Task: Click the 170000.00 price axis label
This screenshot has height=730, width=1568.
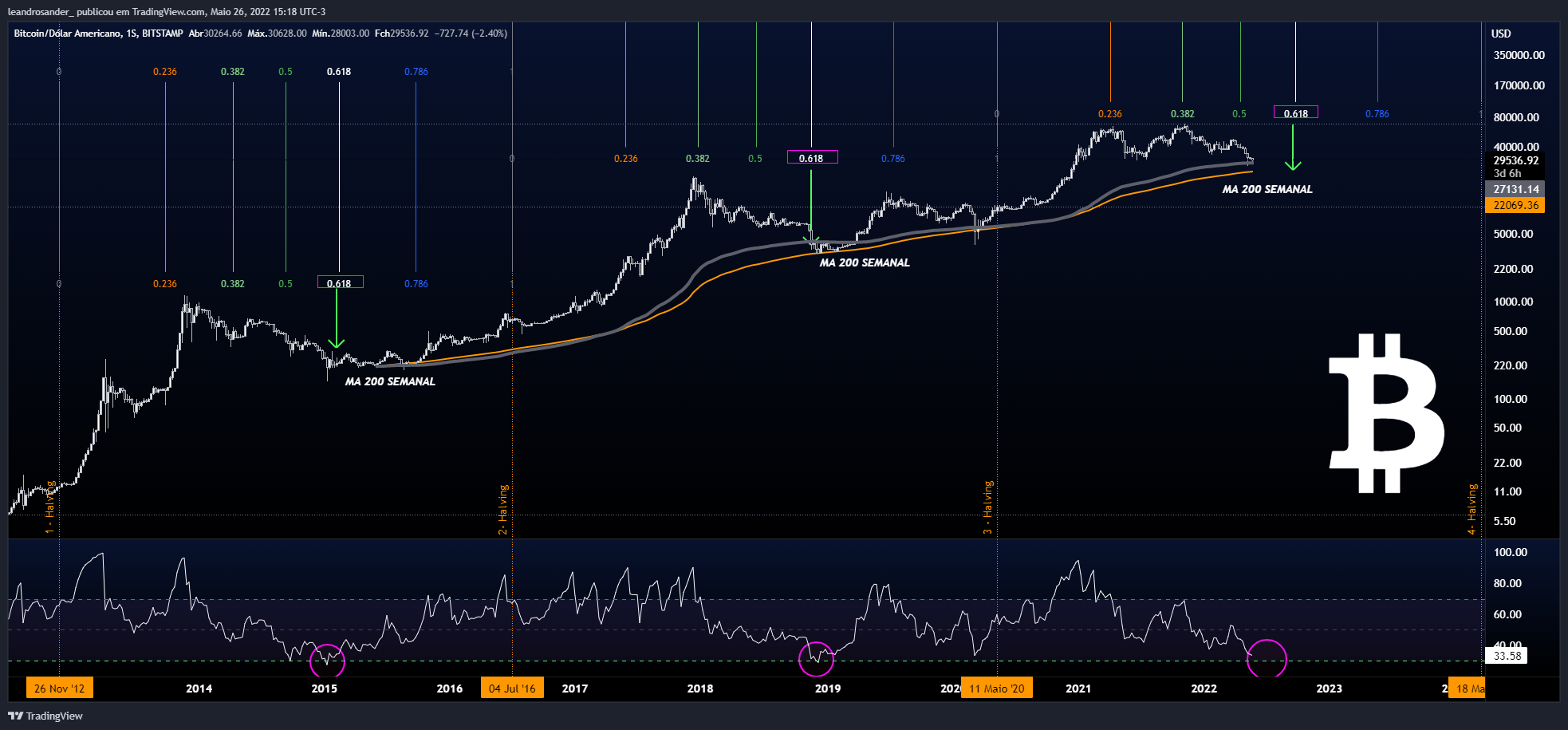Action: [1519, 85]
